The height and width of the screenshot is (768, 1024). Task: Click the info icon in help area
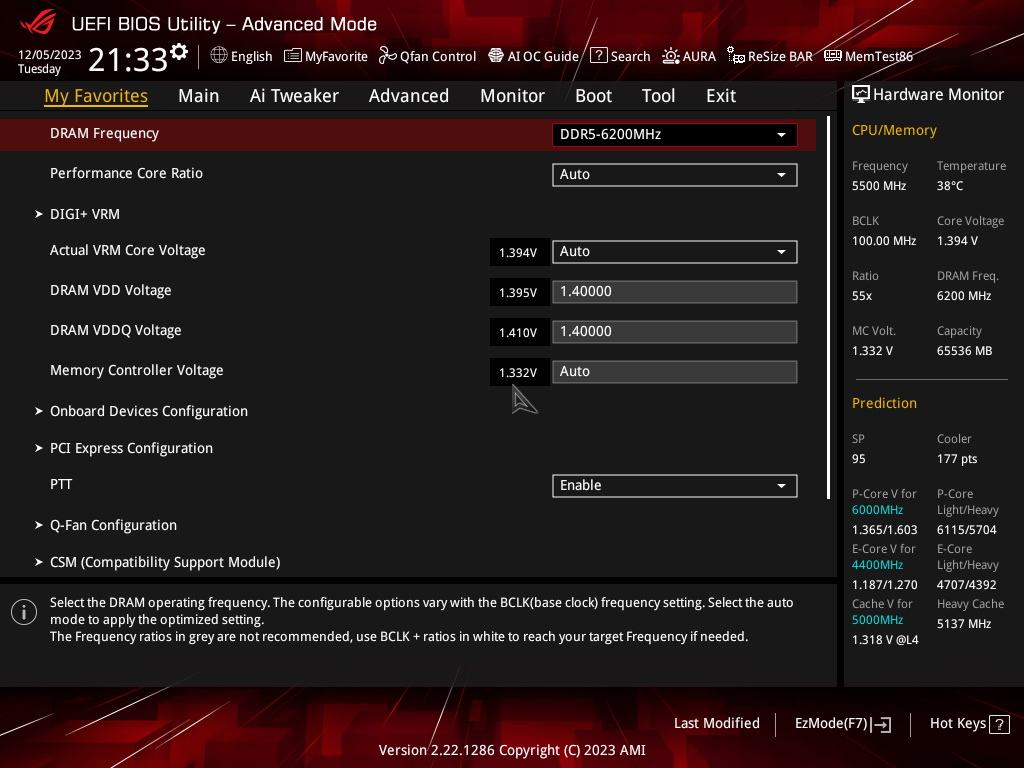point(24,612)
